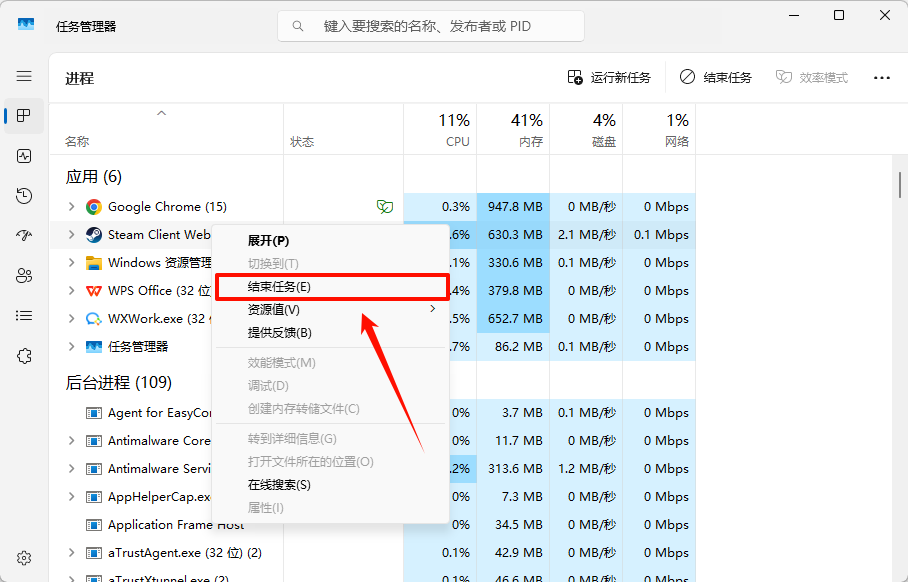The height and width of the screenshot is (582, 908).
Task: Open Services from the sidebar
Action: (22, 355)
